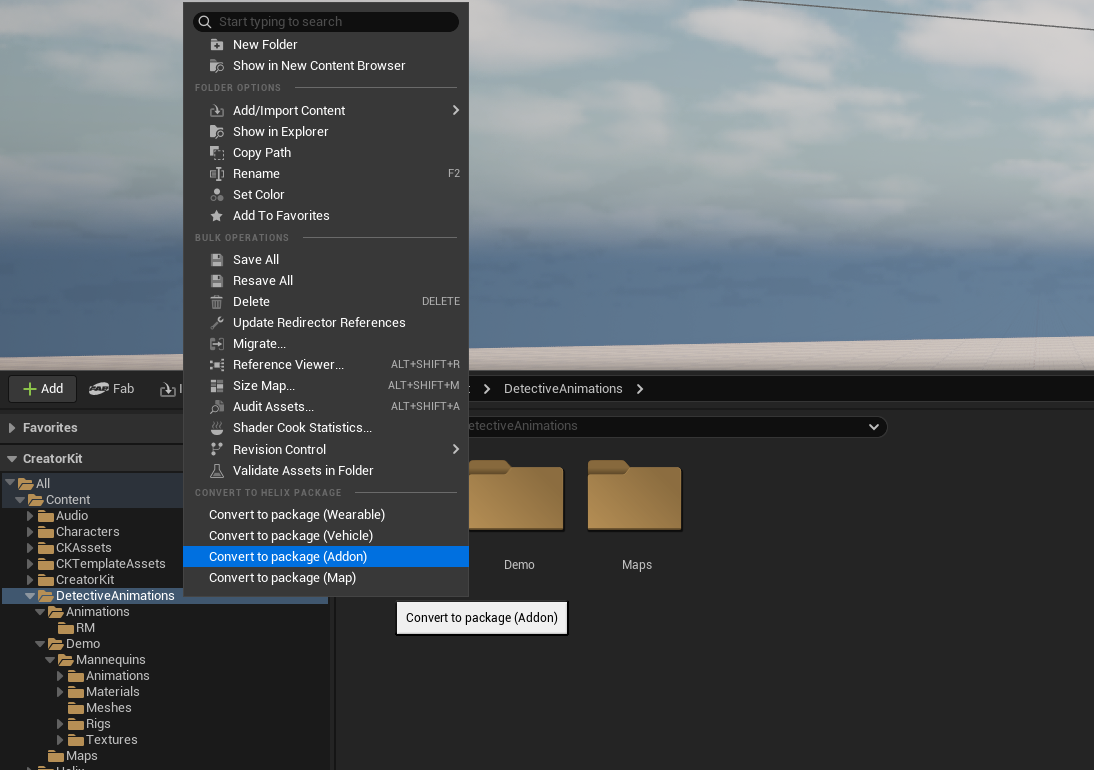Image resolution: width=1094 pixels, height=770 pixels.
Task: Click the Shader Cook Statistics icon
Action: coord(217,428)
